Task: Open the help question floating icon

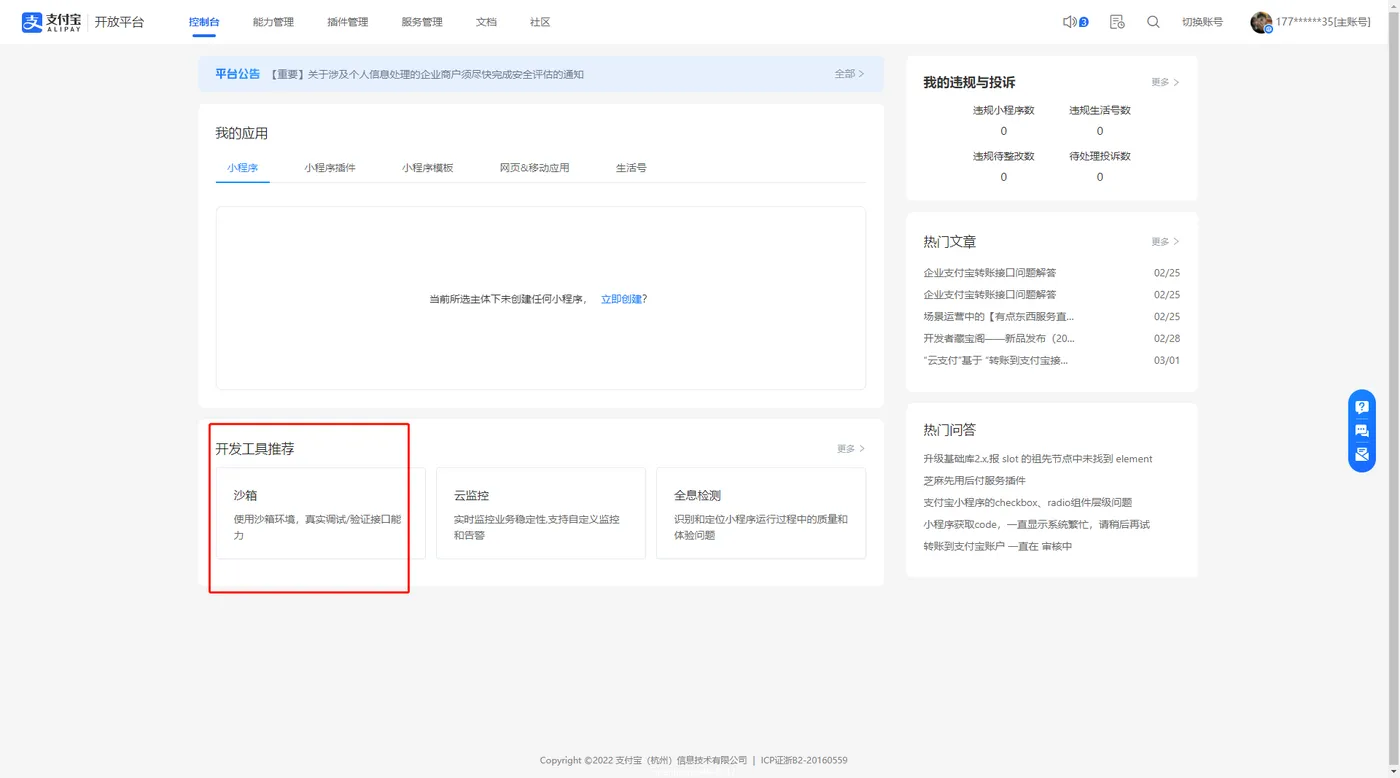Action: (1361, 407)
